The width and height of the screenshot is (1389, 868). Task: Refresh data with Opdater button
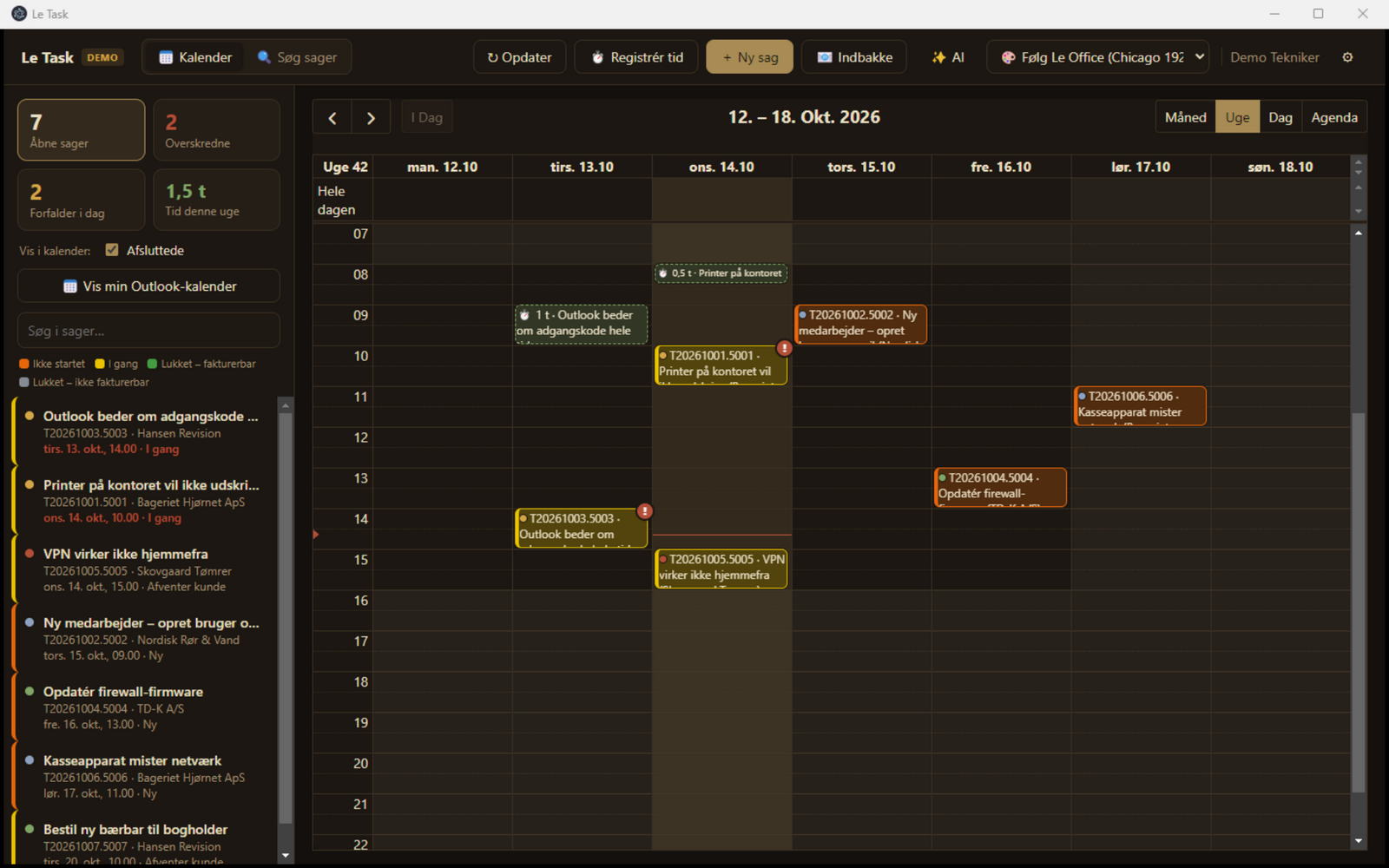point(520,57)
